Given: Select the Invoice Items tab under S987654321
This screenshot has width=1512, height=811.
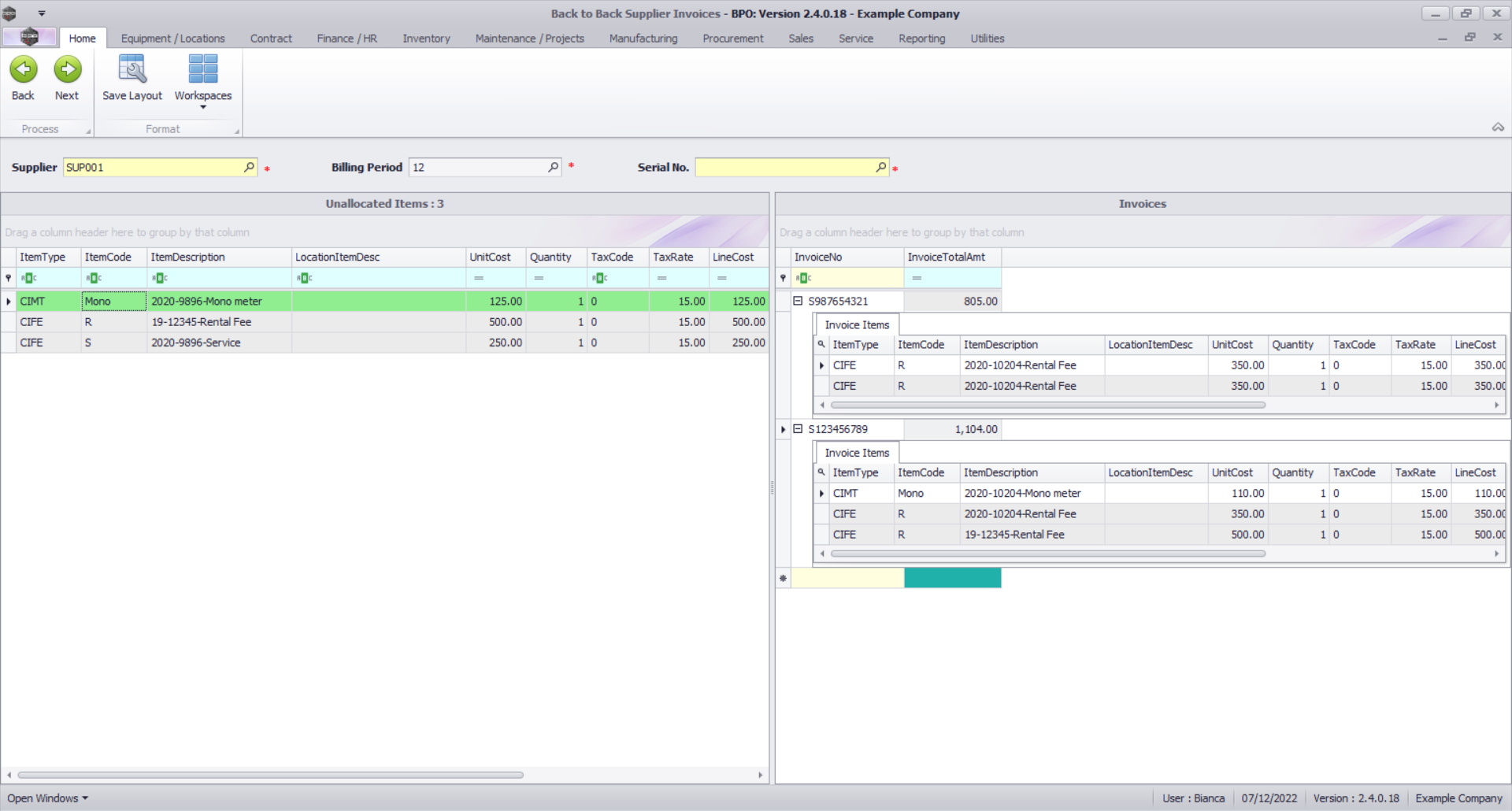Looking at the screenshot, I should pos(856,324).
